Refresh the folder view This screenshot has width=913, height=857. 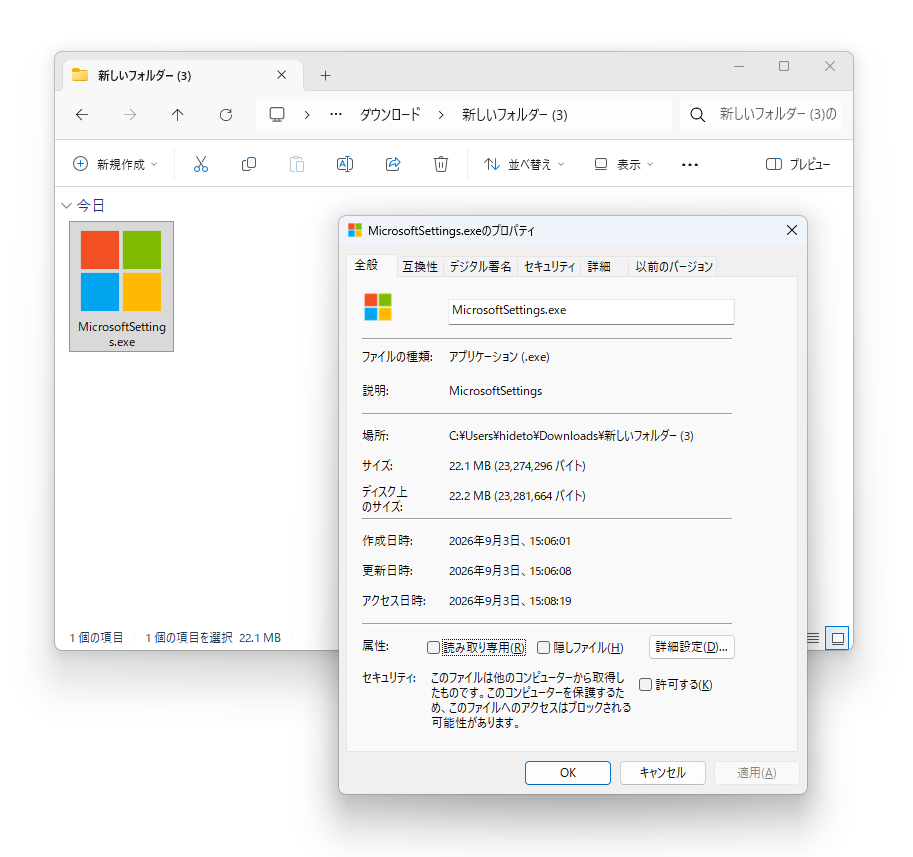(x=226, y=115)
